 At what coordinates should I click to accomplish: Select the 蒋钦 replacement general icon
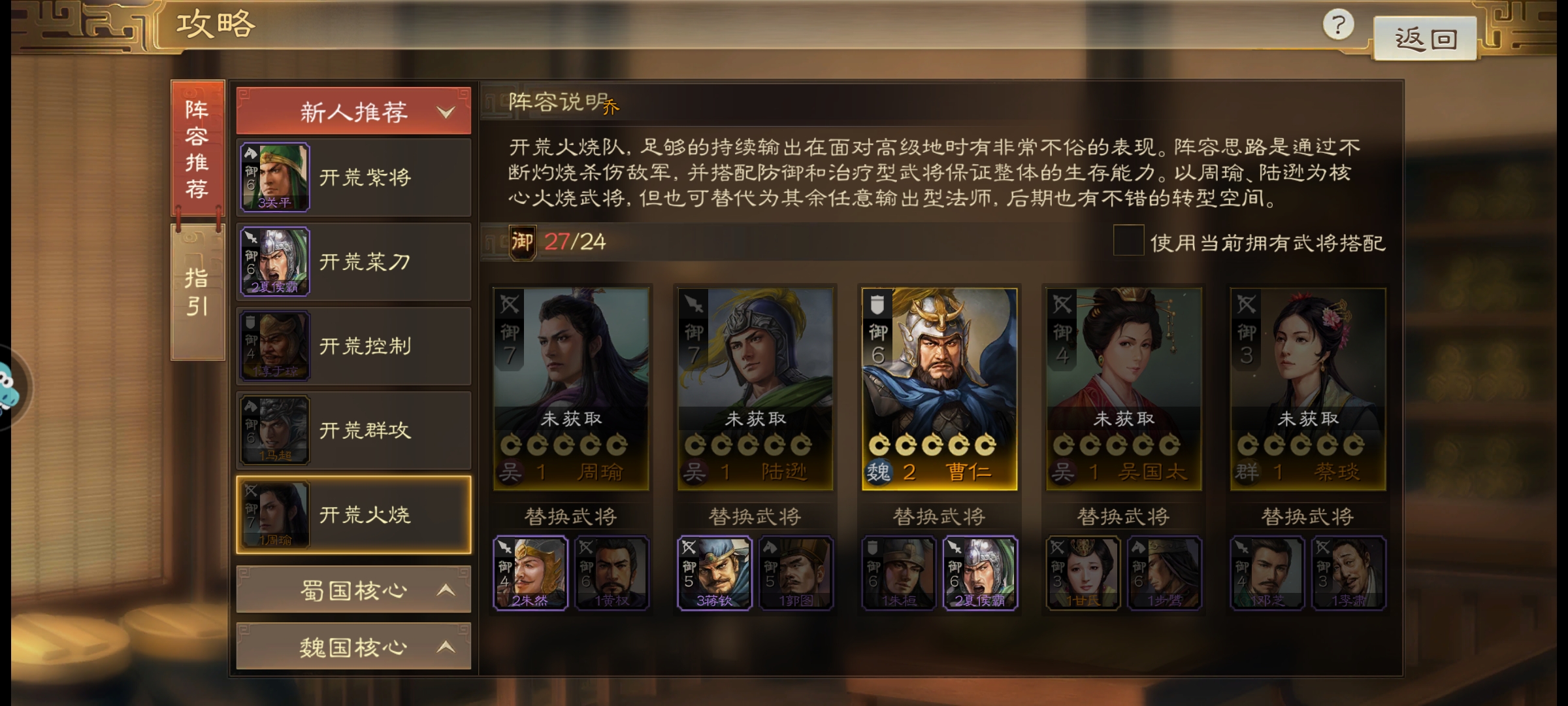pyautogui.click(x=714, y=573)
